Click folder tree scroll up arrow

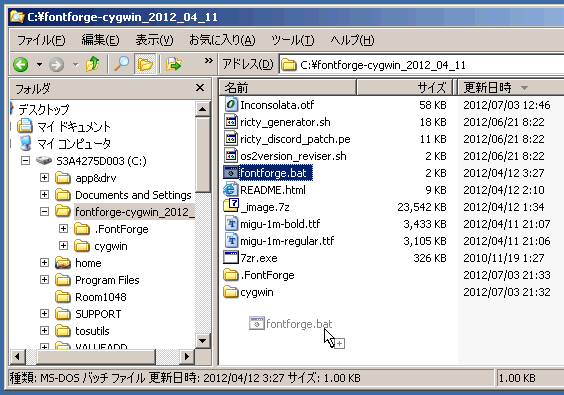click(203, 109)
